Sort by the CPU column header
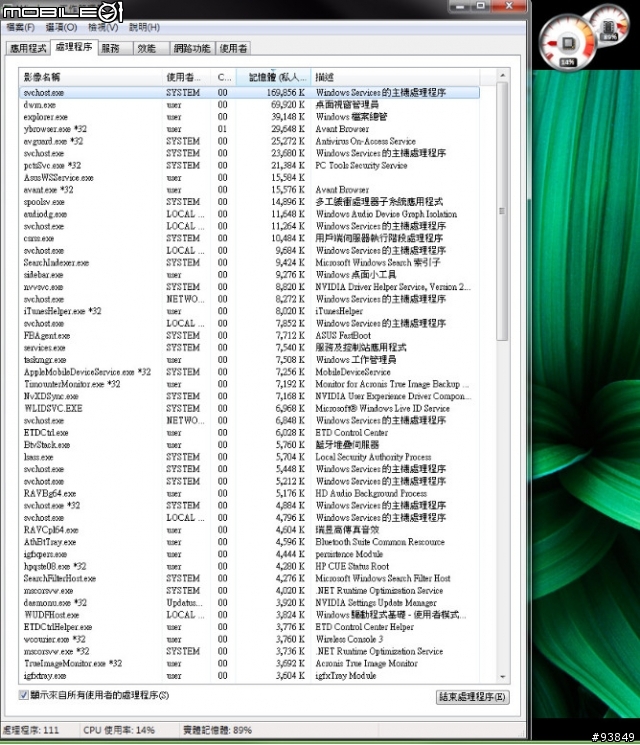This screenshot has height=745, width=640. [x=223, y=77]
